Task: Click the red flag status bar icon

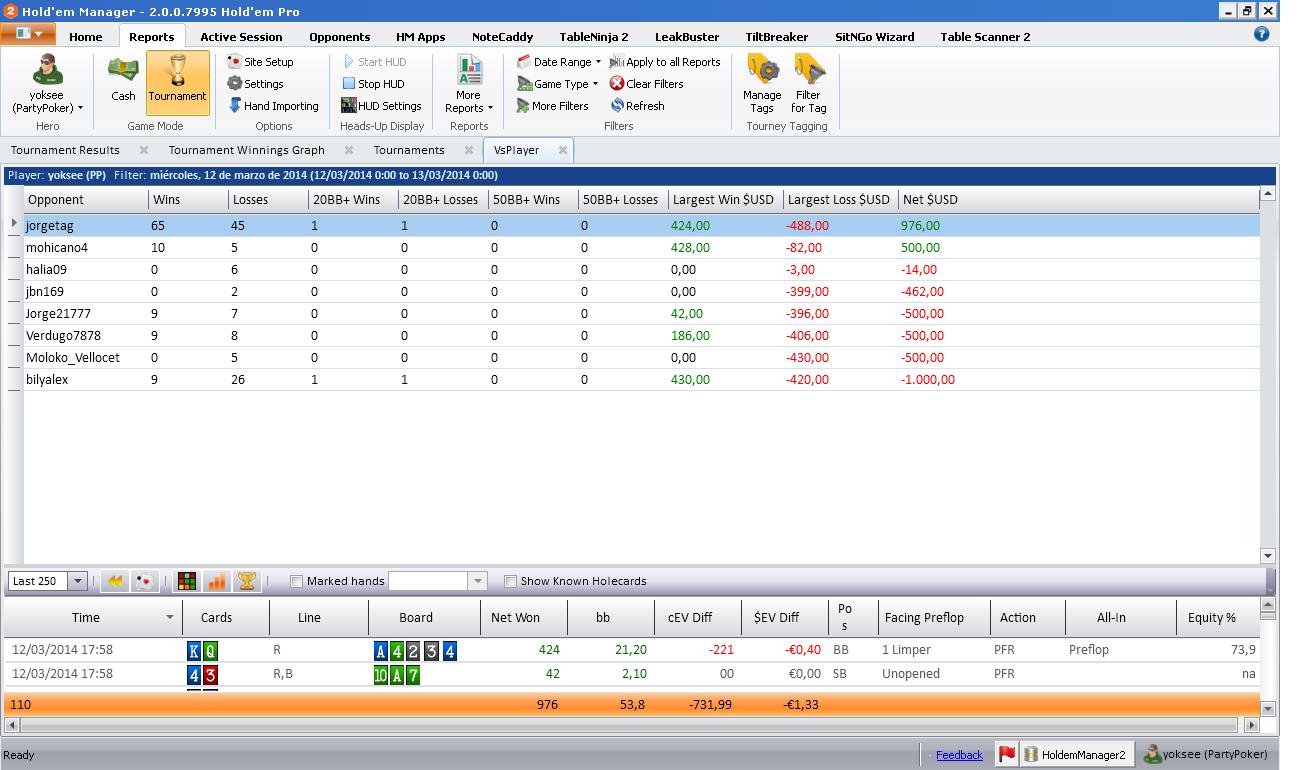Action: [x=1007, y=755]
